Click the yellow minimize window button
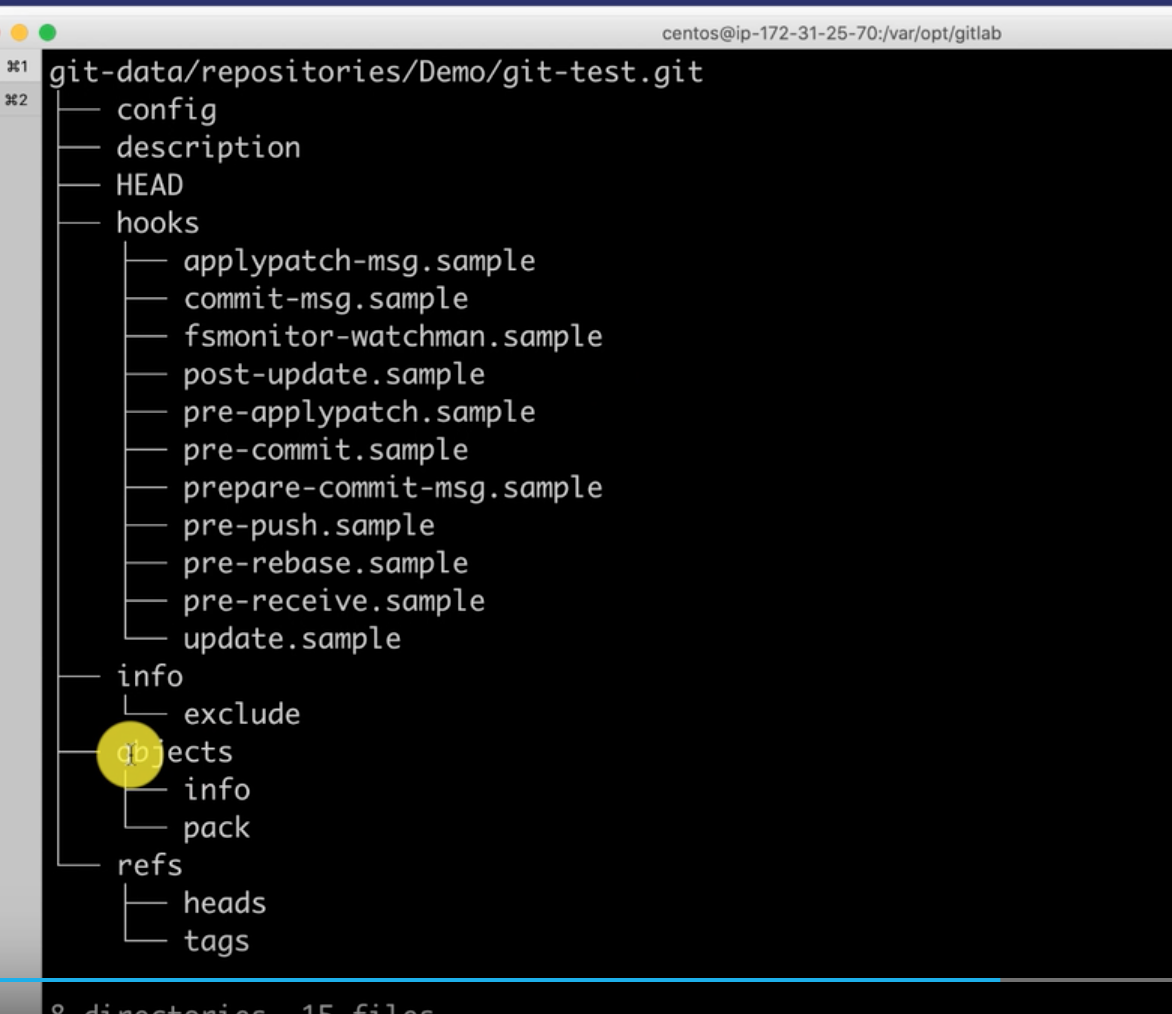Viewport: 1172px width, 1014px height. [19, 32]
